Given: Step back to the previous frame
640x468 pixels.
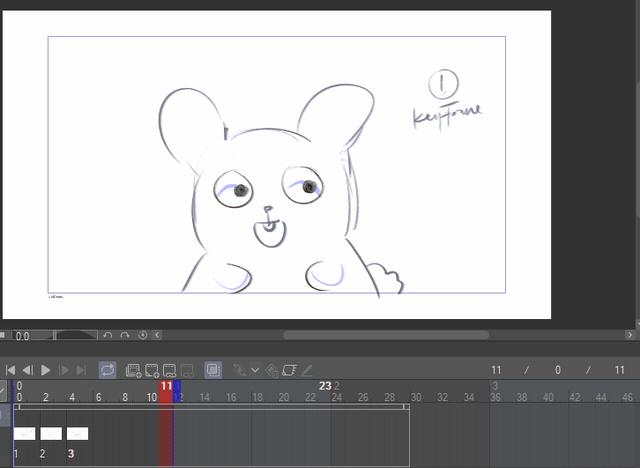Looking at the screenshot, I should click(x=28, y=370).
